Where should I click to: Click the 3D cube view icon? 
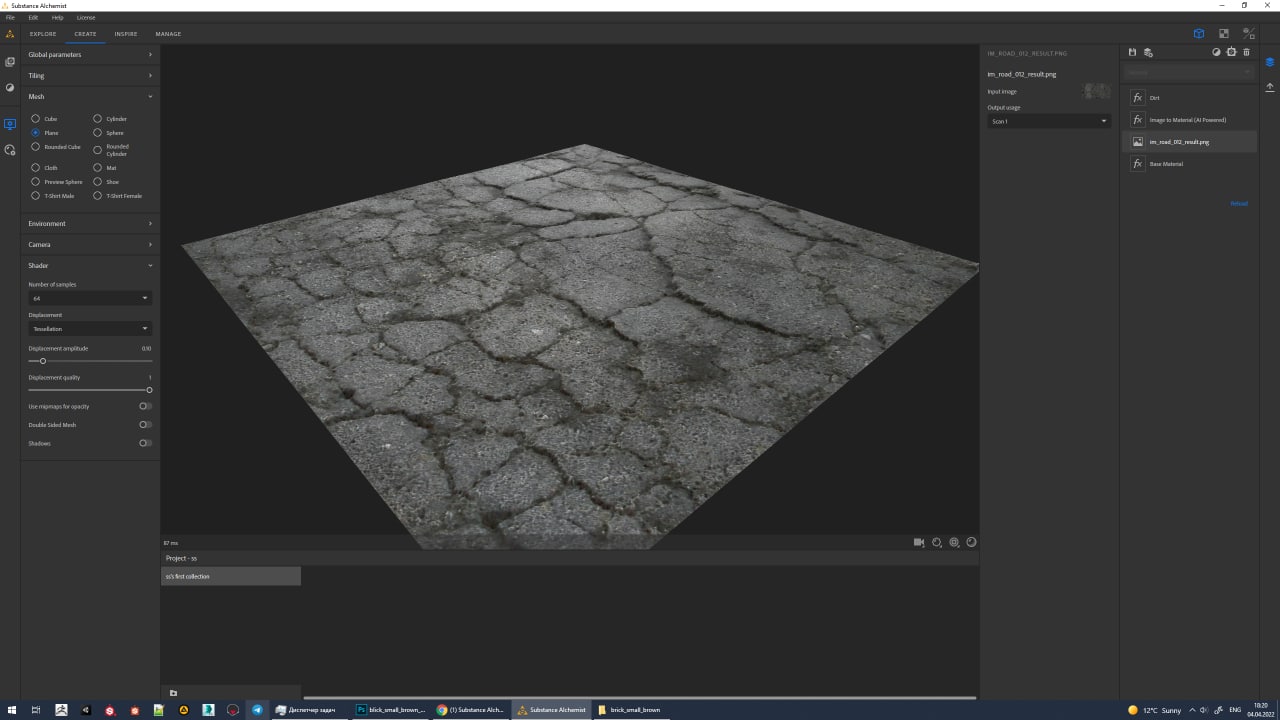pyautogui.click(x=1198, y=33)
